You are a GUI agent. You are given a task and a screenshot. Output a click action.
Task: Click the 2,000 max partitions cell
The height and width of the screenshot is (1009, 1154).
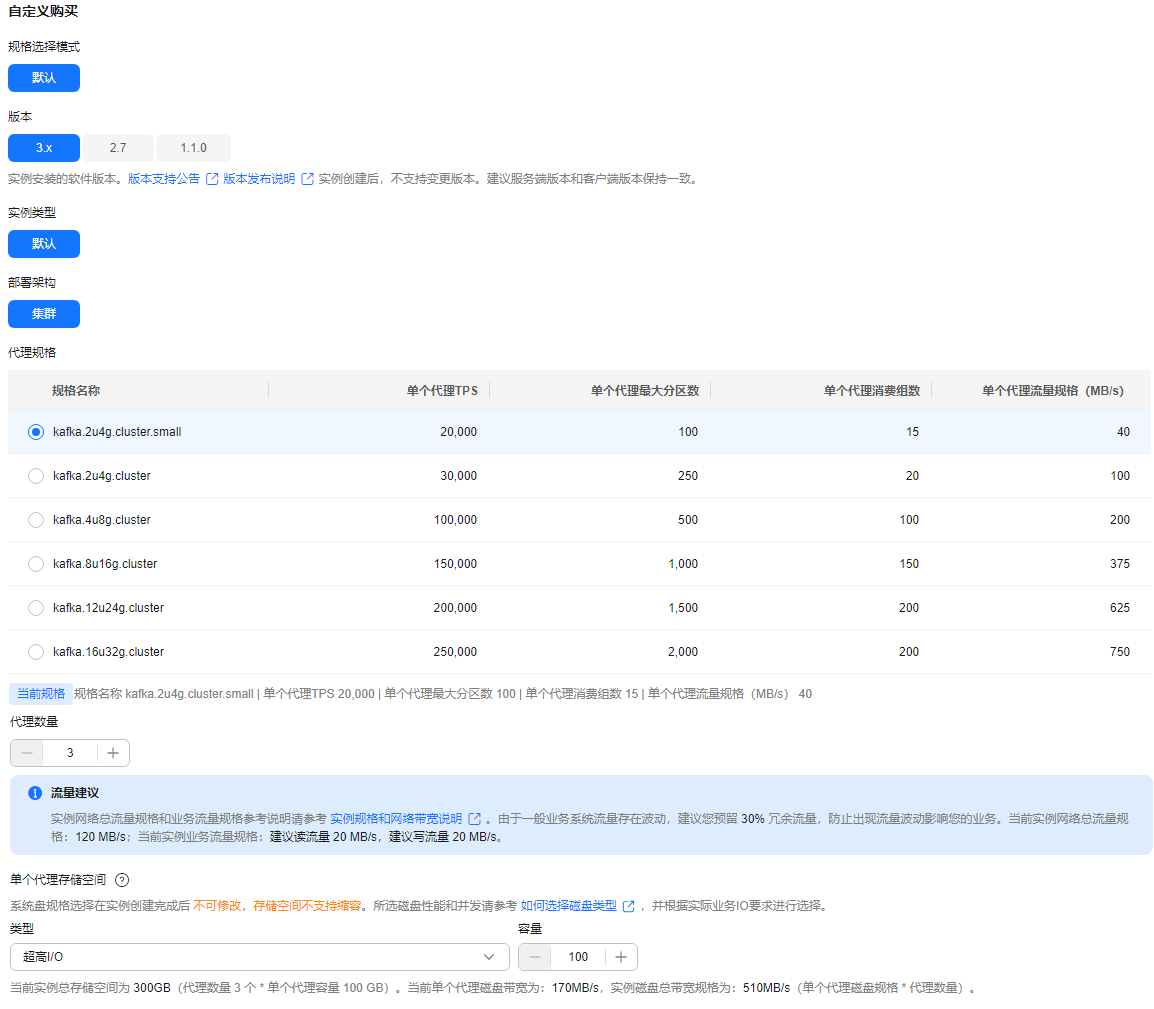tap(683, 652)
